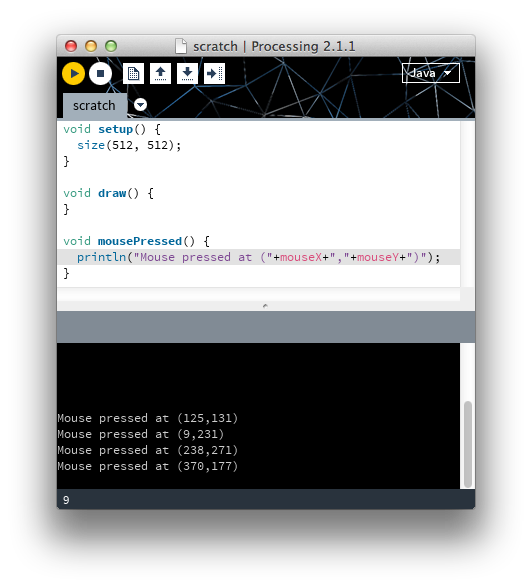Place cursor in the println code line
The width and height of the screenshot is (532, 588).
coord(259,257)
